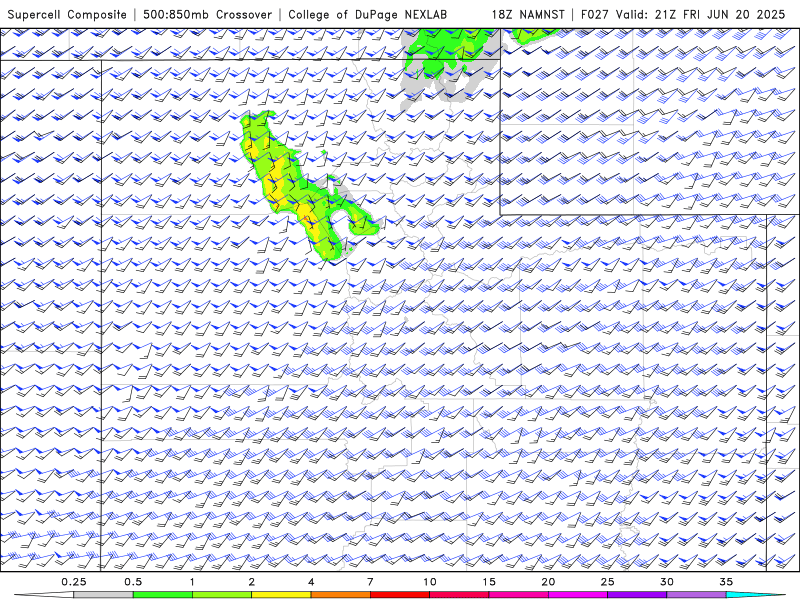Click the '7' legend value
The width and height of the screenshot is (800, 600).
coord(370,582)
